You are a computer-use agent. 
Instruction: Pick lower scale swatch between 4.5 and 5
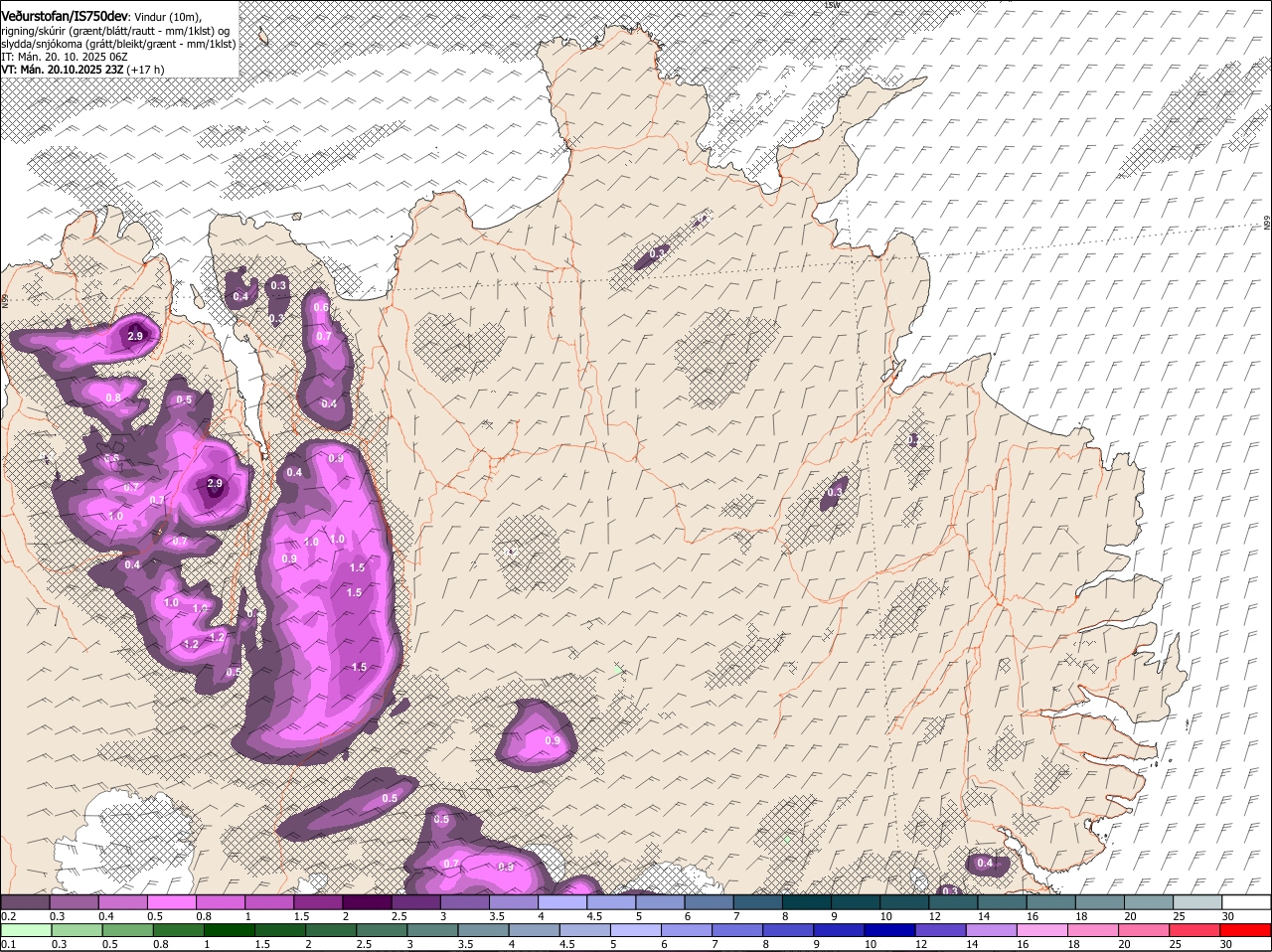pos(584,930)
